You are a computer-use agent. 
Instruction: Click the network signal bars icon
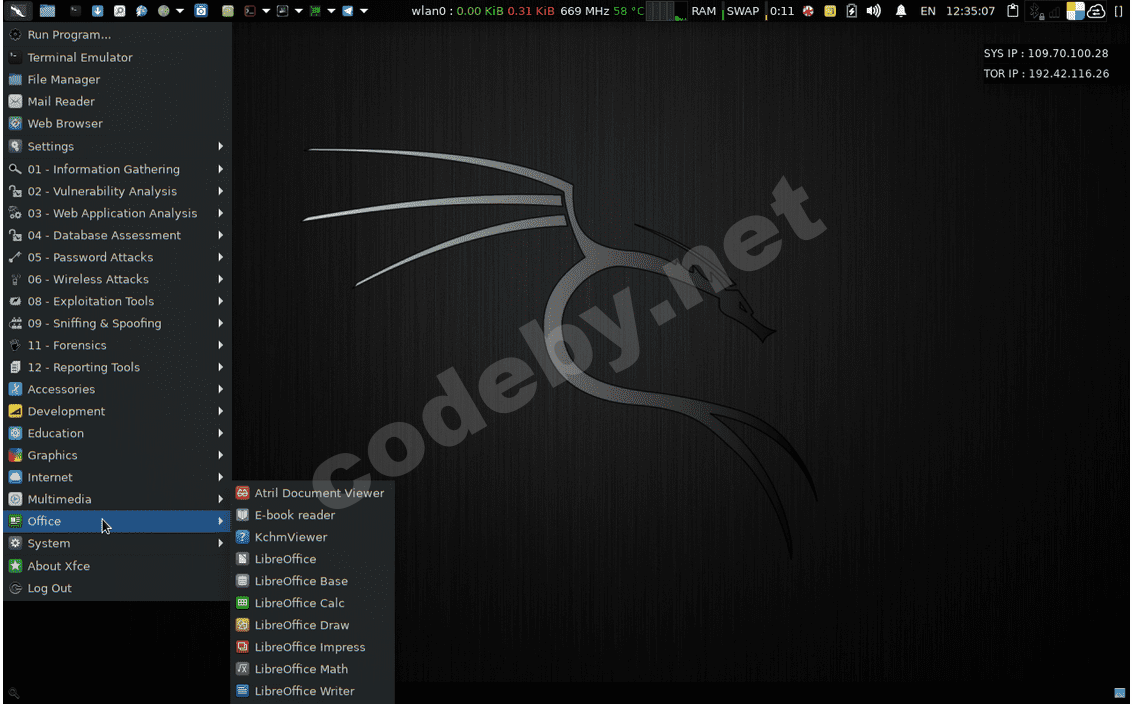click(x=1055, y=12)
